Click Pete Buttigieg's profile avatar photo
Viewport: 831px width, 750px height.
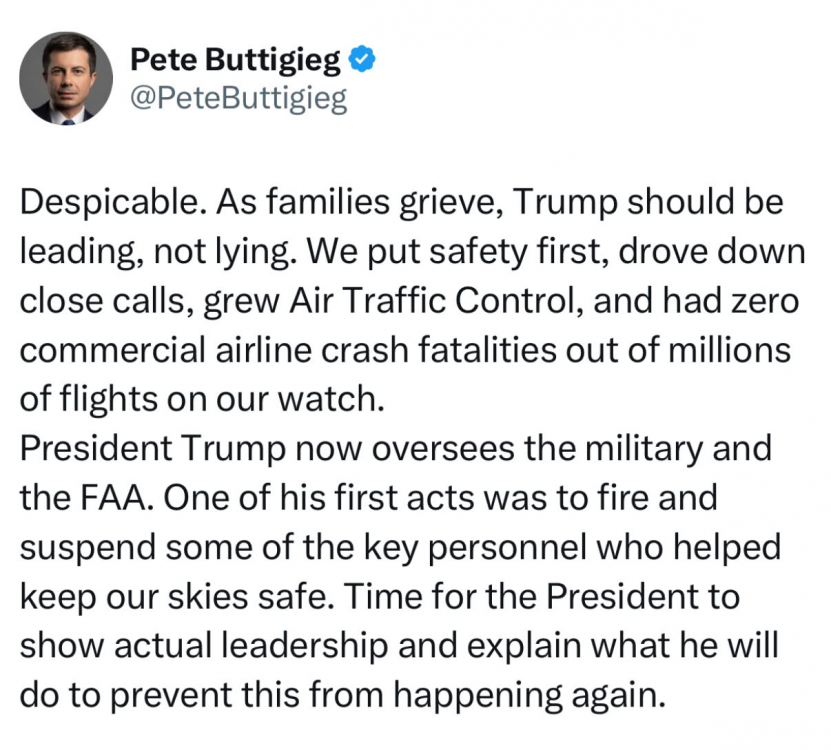tap(65, 77)
